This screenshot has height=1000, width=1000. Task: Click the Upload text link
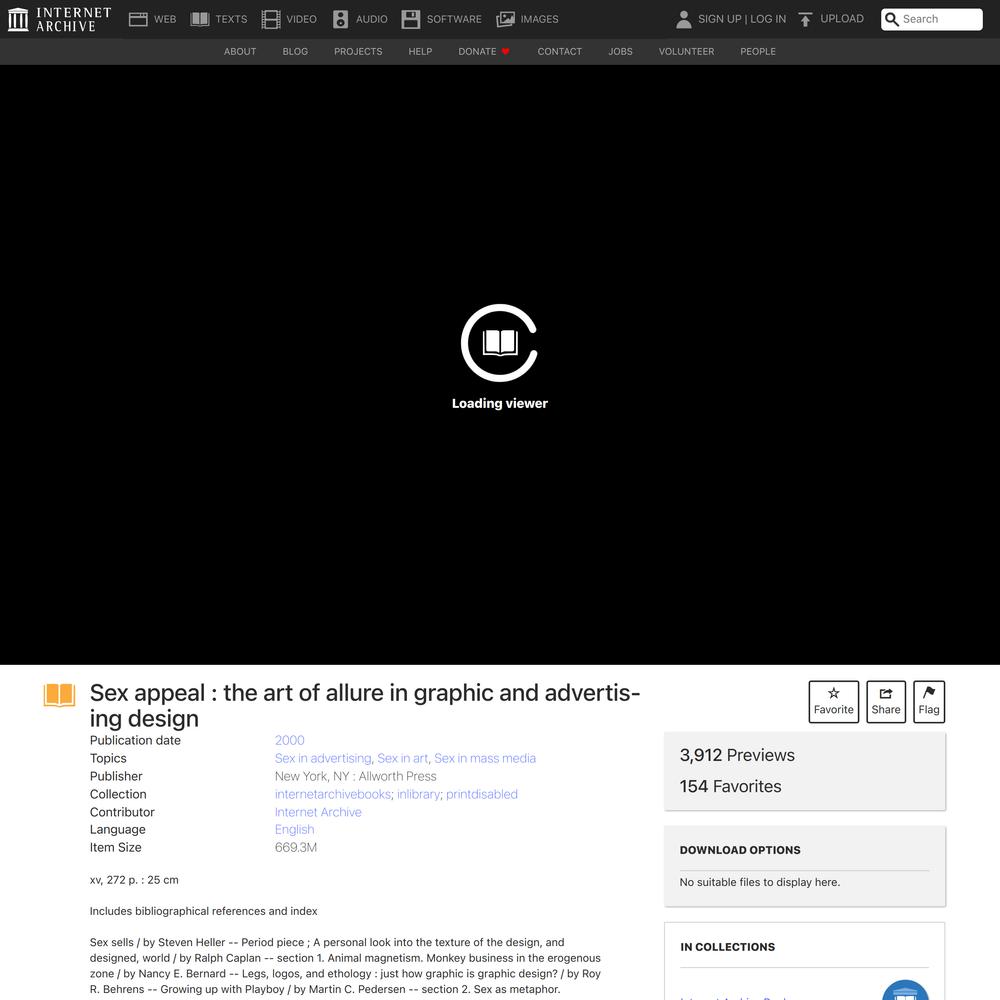pos(842,19)
